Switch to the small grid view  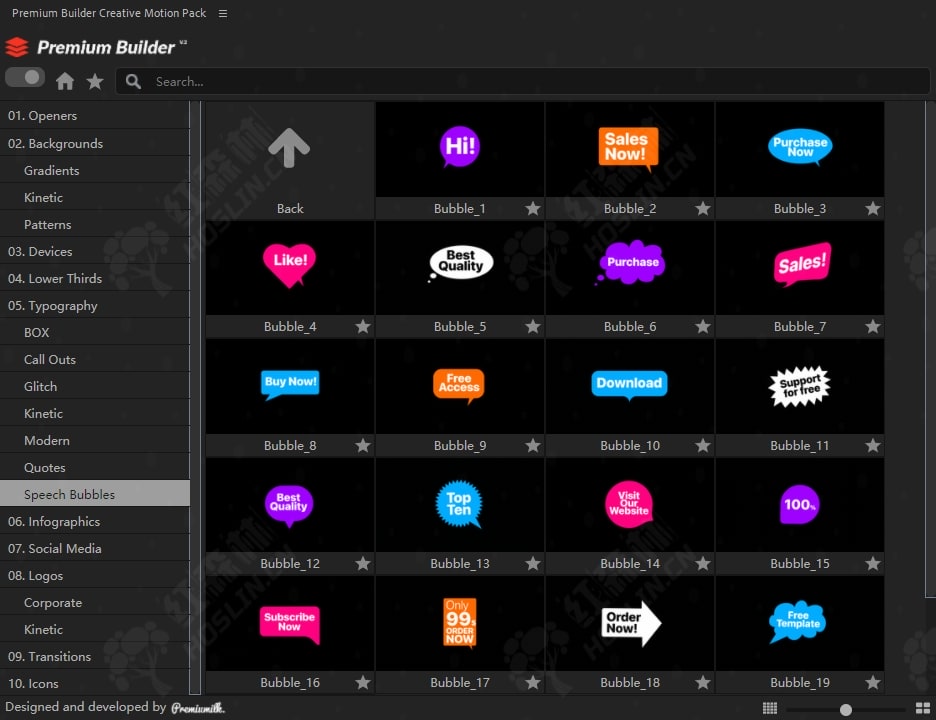click(770, 708)
